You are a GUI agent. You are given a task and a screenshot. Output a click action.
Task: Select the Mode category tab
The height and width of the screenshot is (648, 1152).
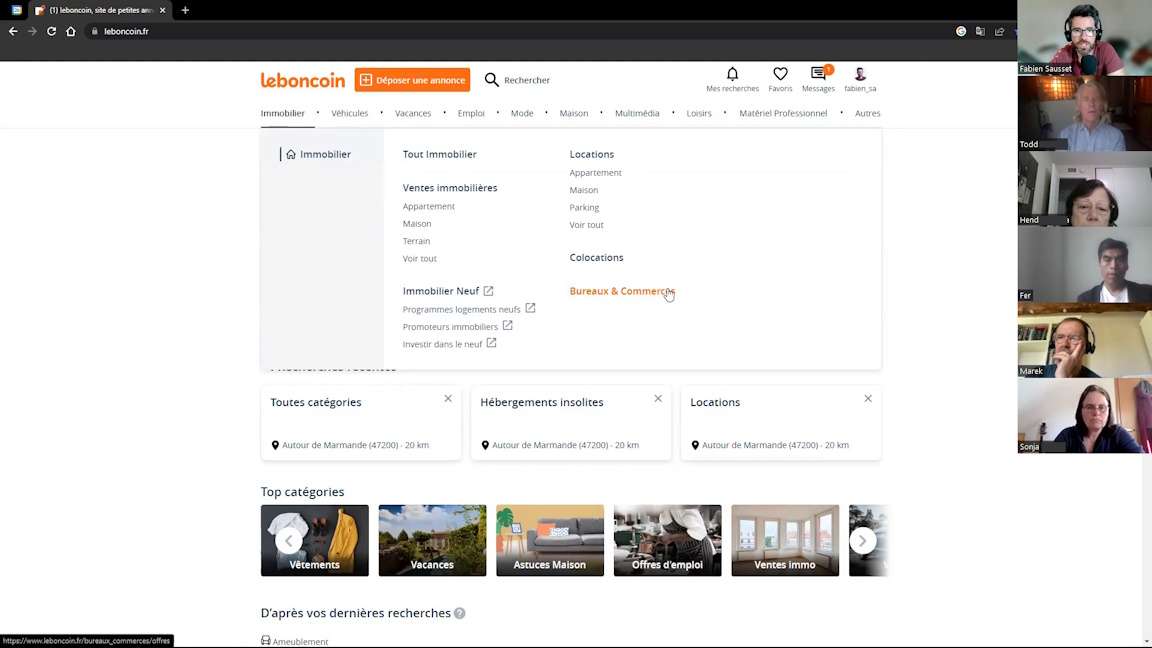point(522,113)
